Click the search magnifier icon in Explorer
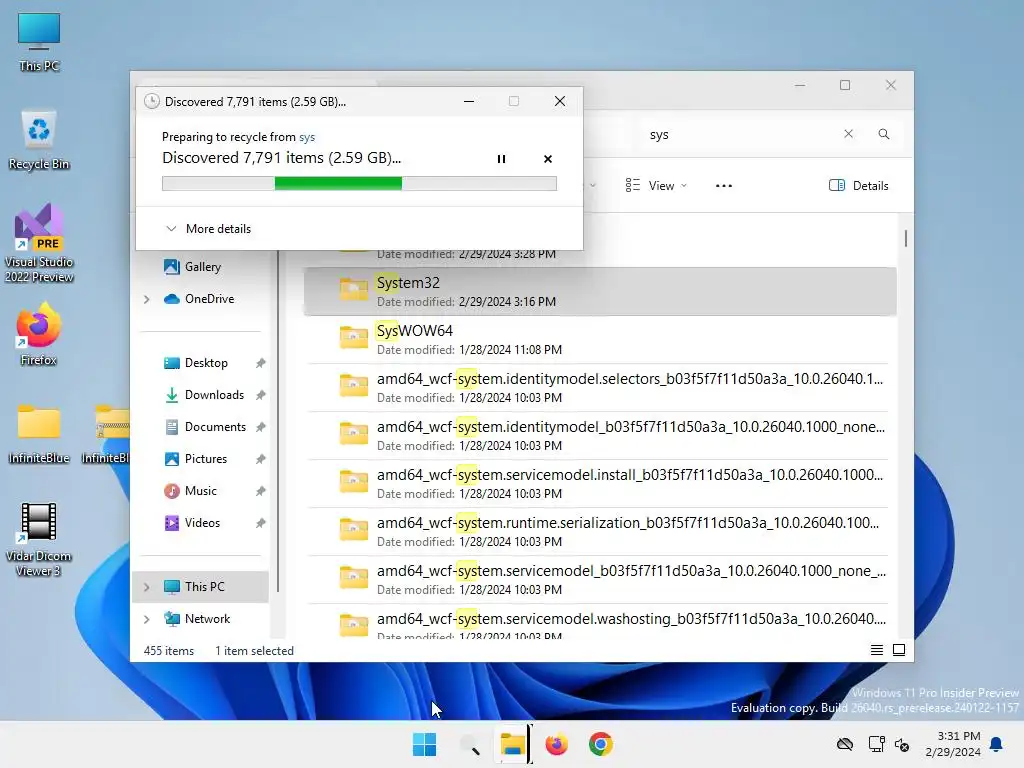Image resolution: width=1024 pixels, height=768 pixels. [x=884, y=134]
